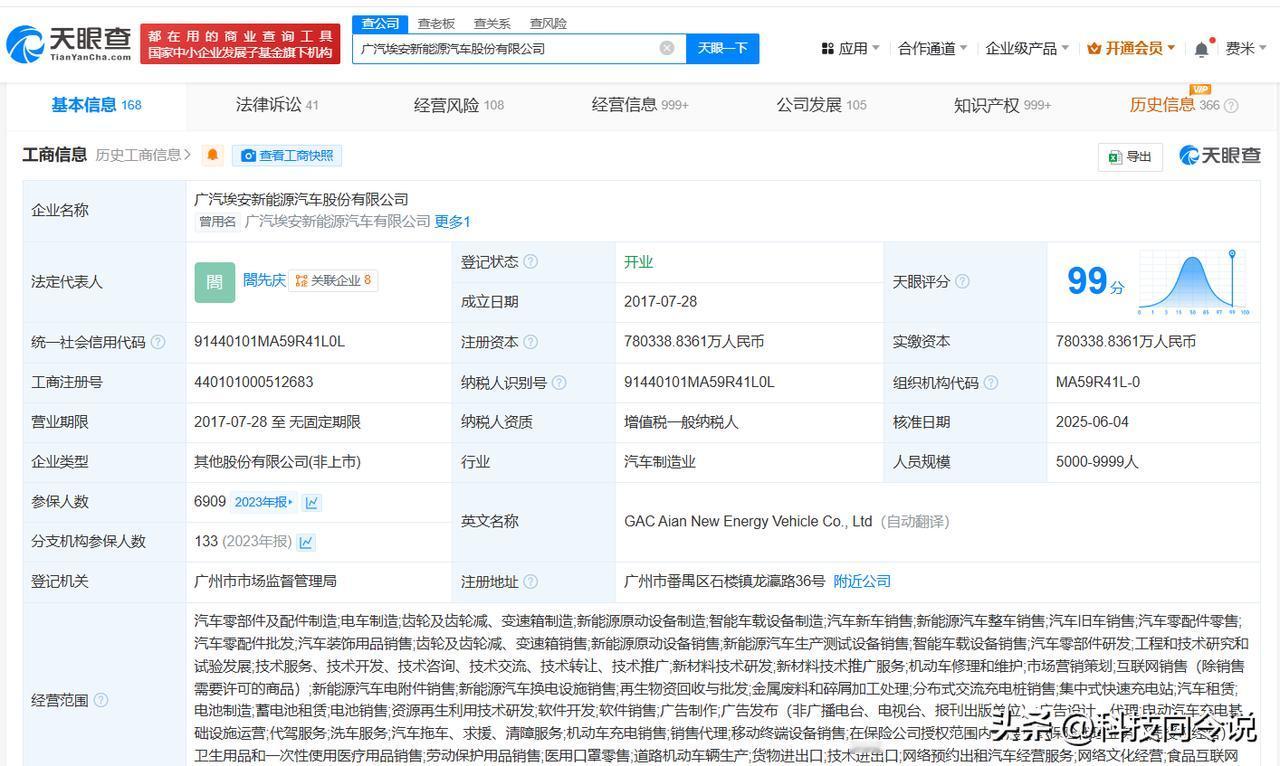Click the help icon next to 登记状态
Viewport: 1280px width, 766px height.
pyautogui.click(x=530, y=262)
